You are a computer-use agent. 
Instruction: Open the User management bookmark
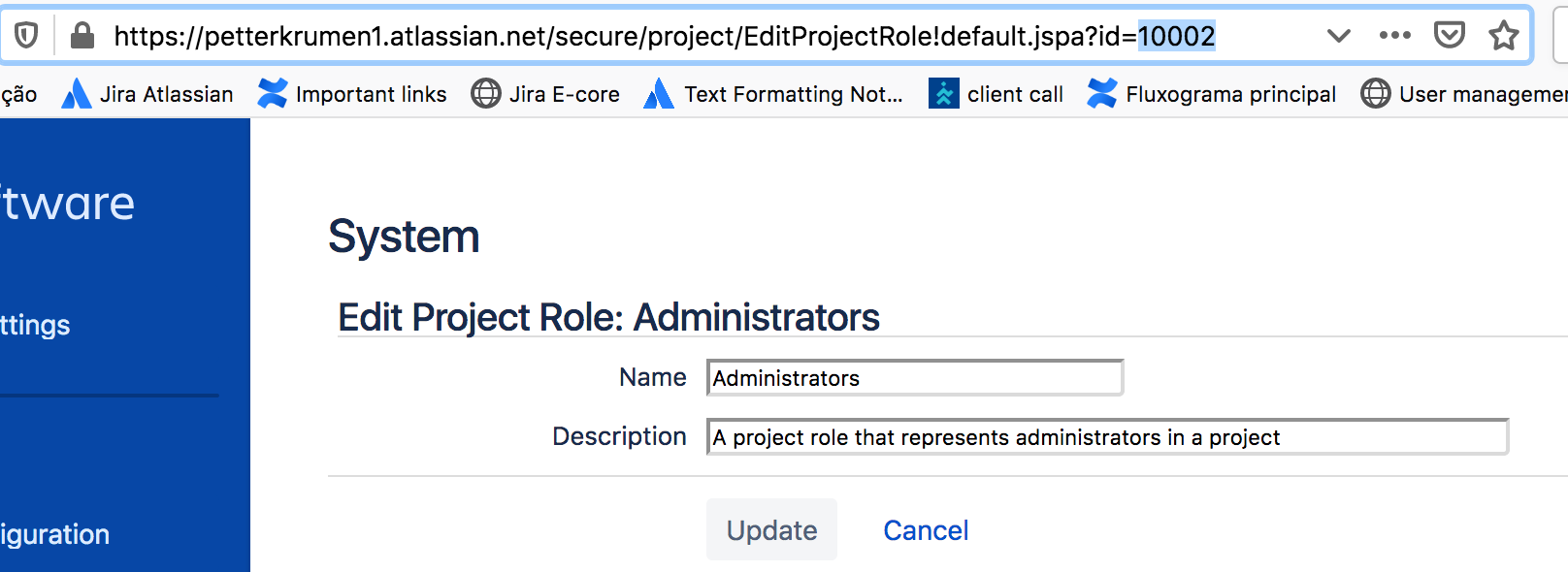coord(1464,94)
